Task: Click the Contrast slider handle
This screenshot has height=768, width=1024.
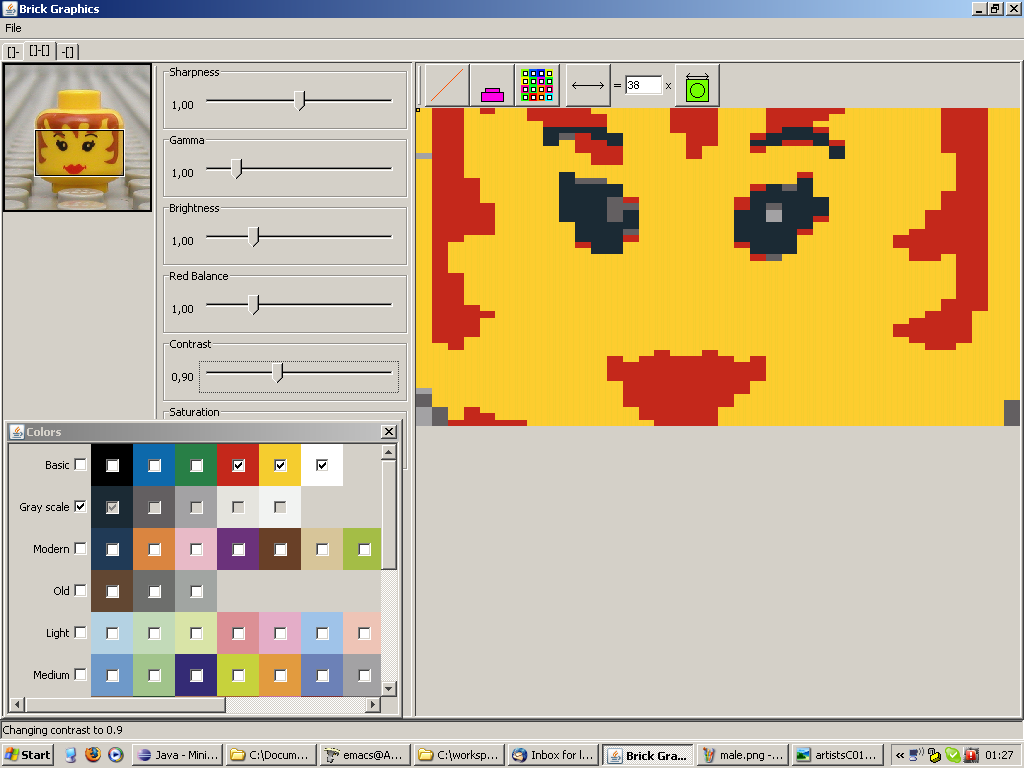Action: click(278, 372)
